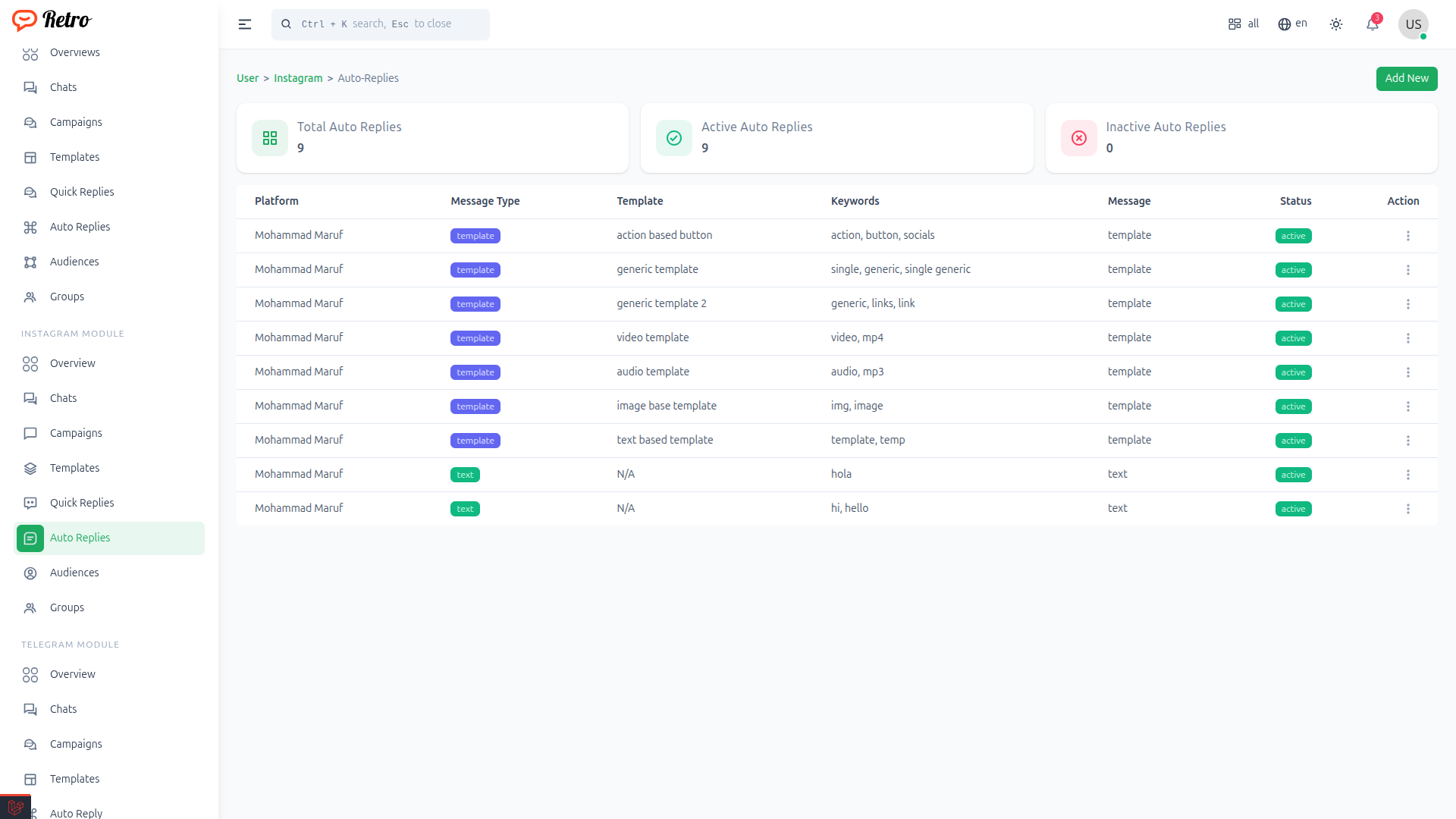Click the active status badge for 'hi, hello' row
1456x819 pixels.
pyautogui.click(x=1293, y=509)
